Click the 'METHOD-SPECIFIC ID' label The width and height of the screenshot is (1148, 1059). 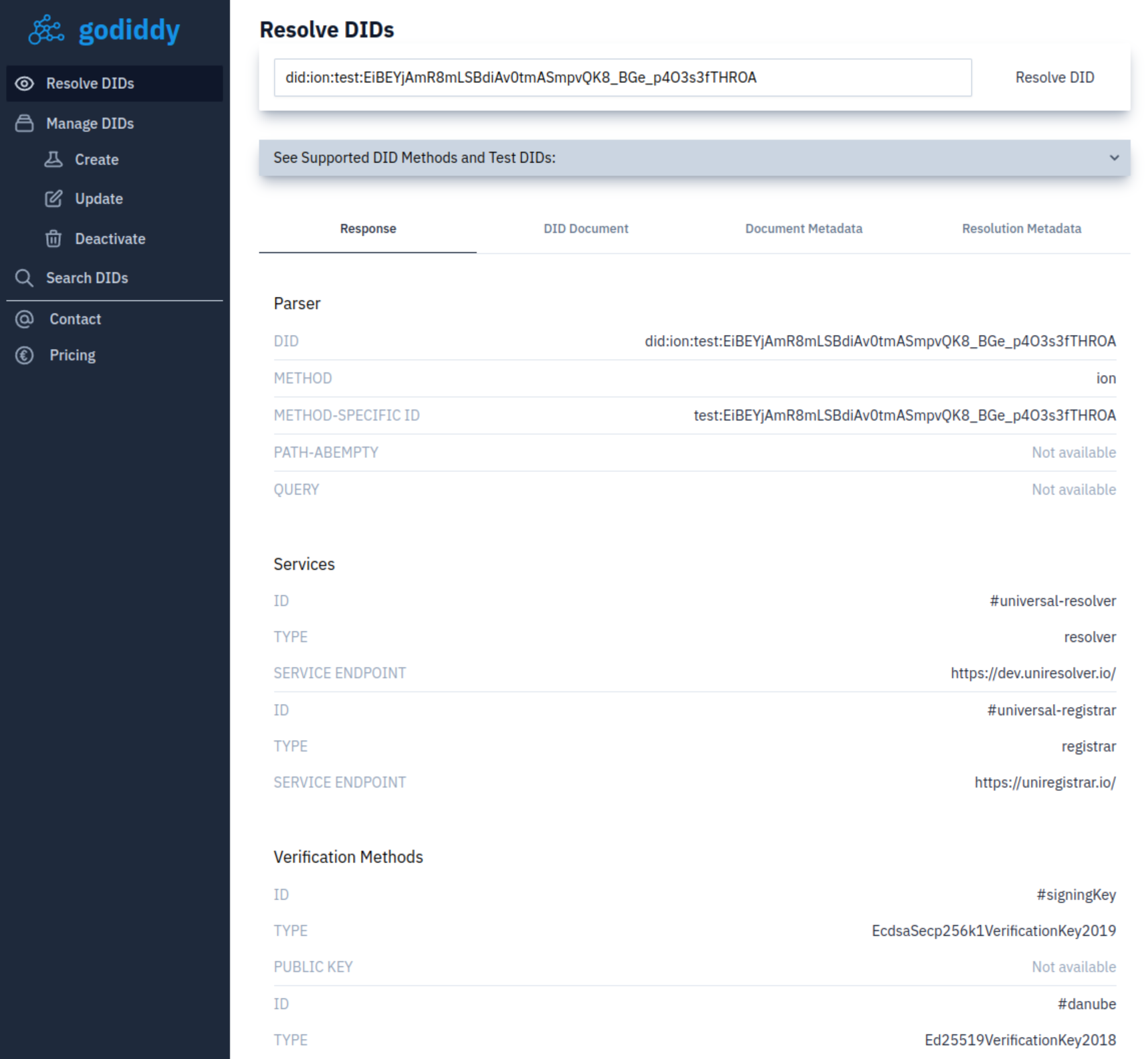(346, 415)
